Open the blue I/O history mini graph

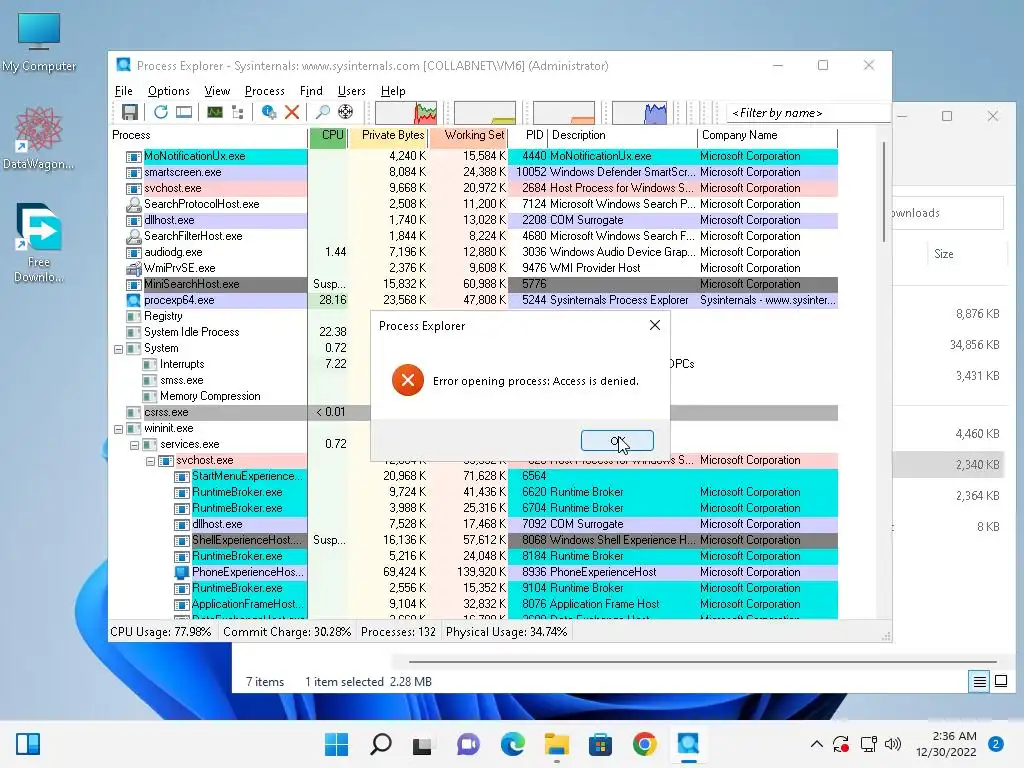click(640, 112)
